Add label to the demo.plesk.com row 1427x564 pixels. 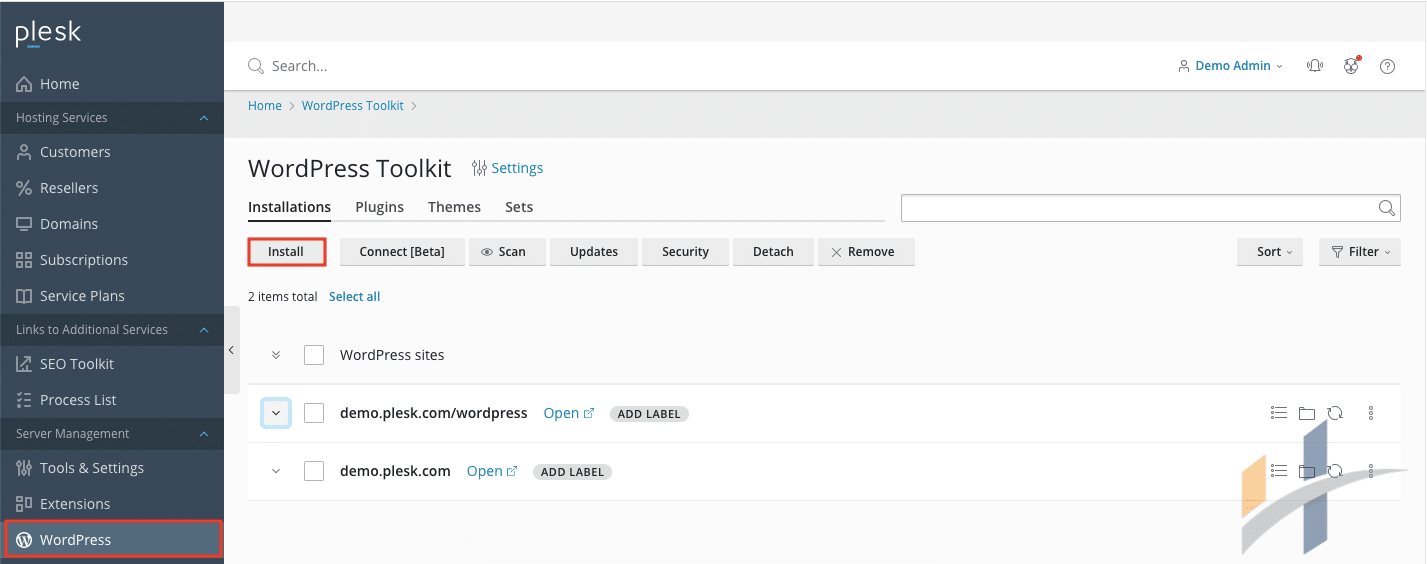coord(572,472)
